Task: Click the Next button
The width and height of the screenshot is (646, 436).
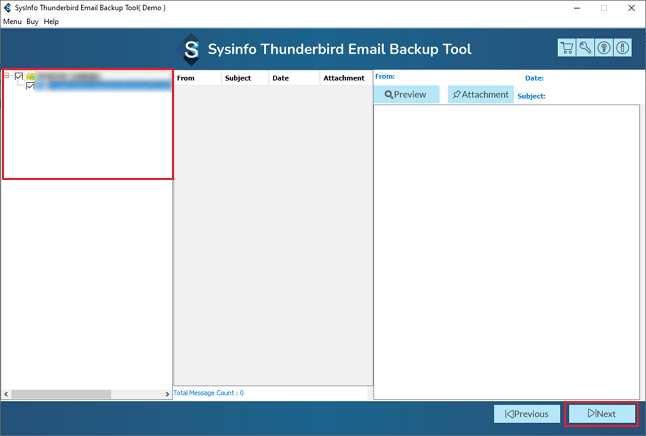Action: click(x=601, y=414)
